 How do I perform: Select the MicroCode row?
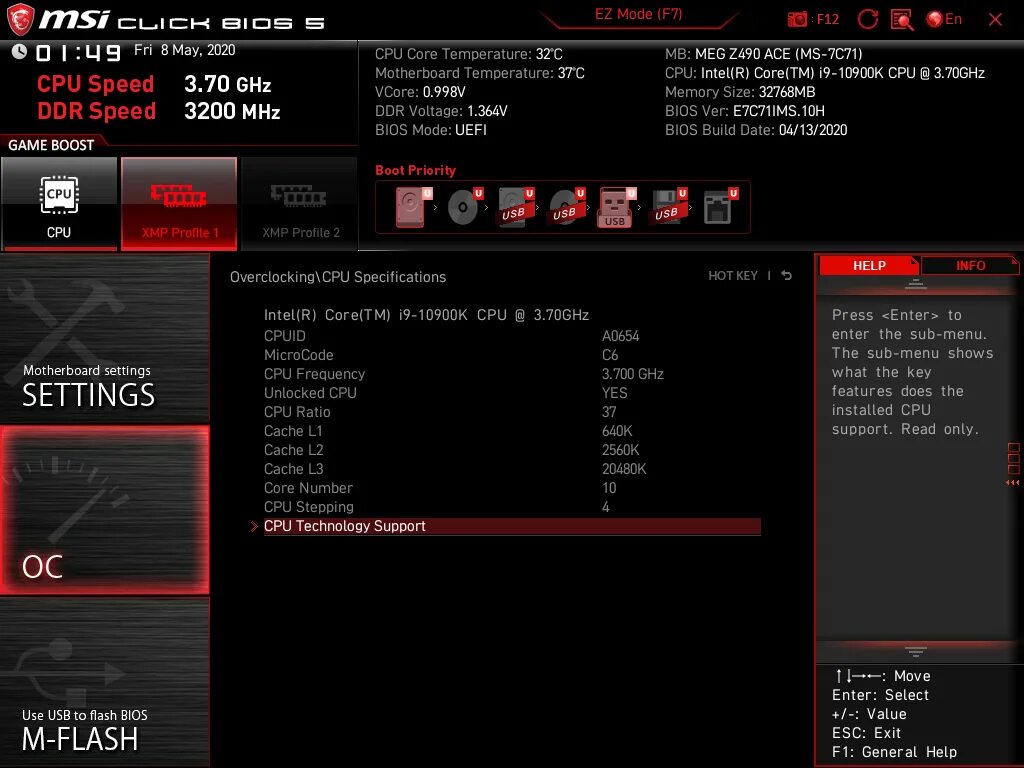tap(512, 355)
